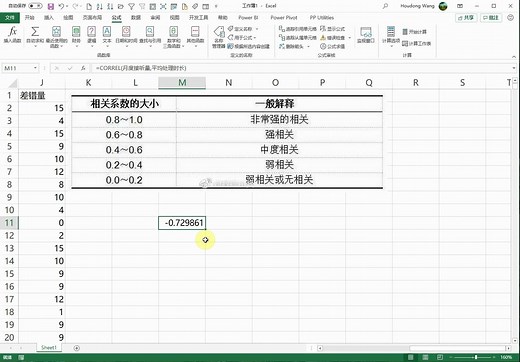Open the Undo history dropdown arrow
This screenshot has height=362, width=520.
pyautogui.click(x=67, y=6)
